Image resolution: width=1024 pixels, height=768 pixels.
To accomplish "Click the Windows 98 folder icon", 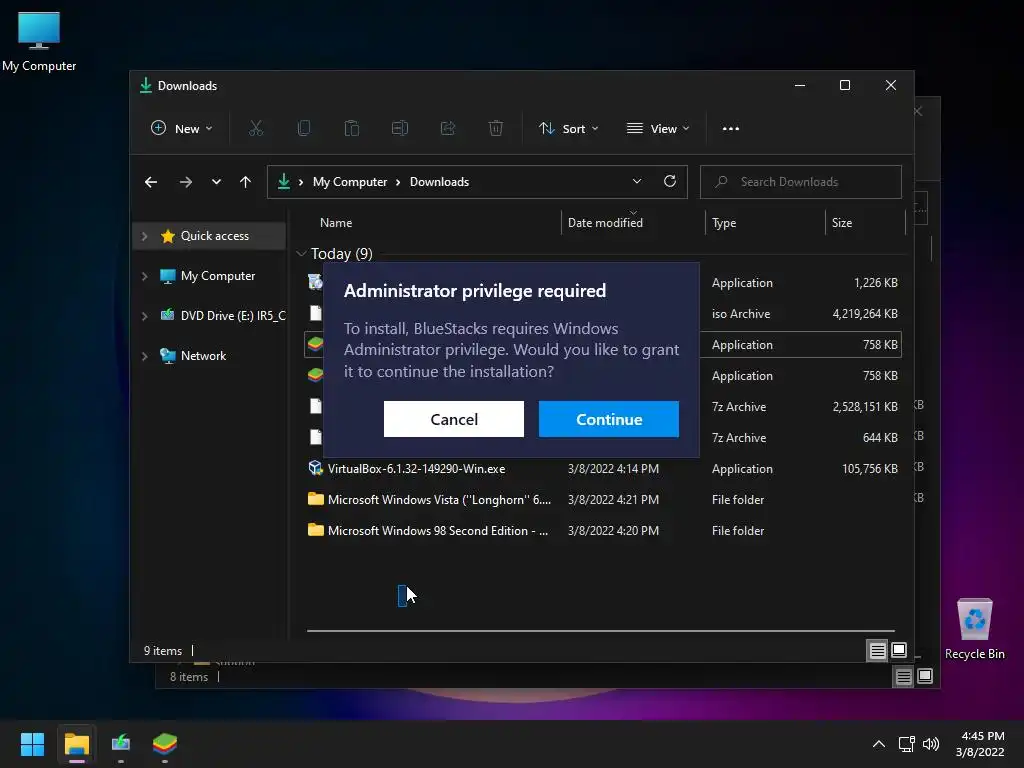I will (315, 530).
